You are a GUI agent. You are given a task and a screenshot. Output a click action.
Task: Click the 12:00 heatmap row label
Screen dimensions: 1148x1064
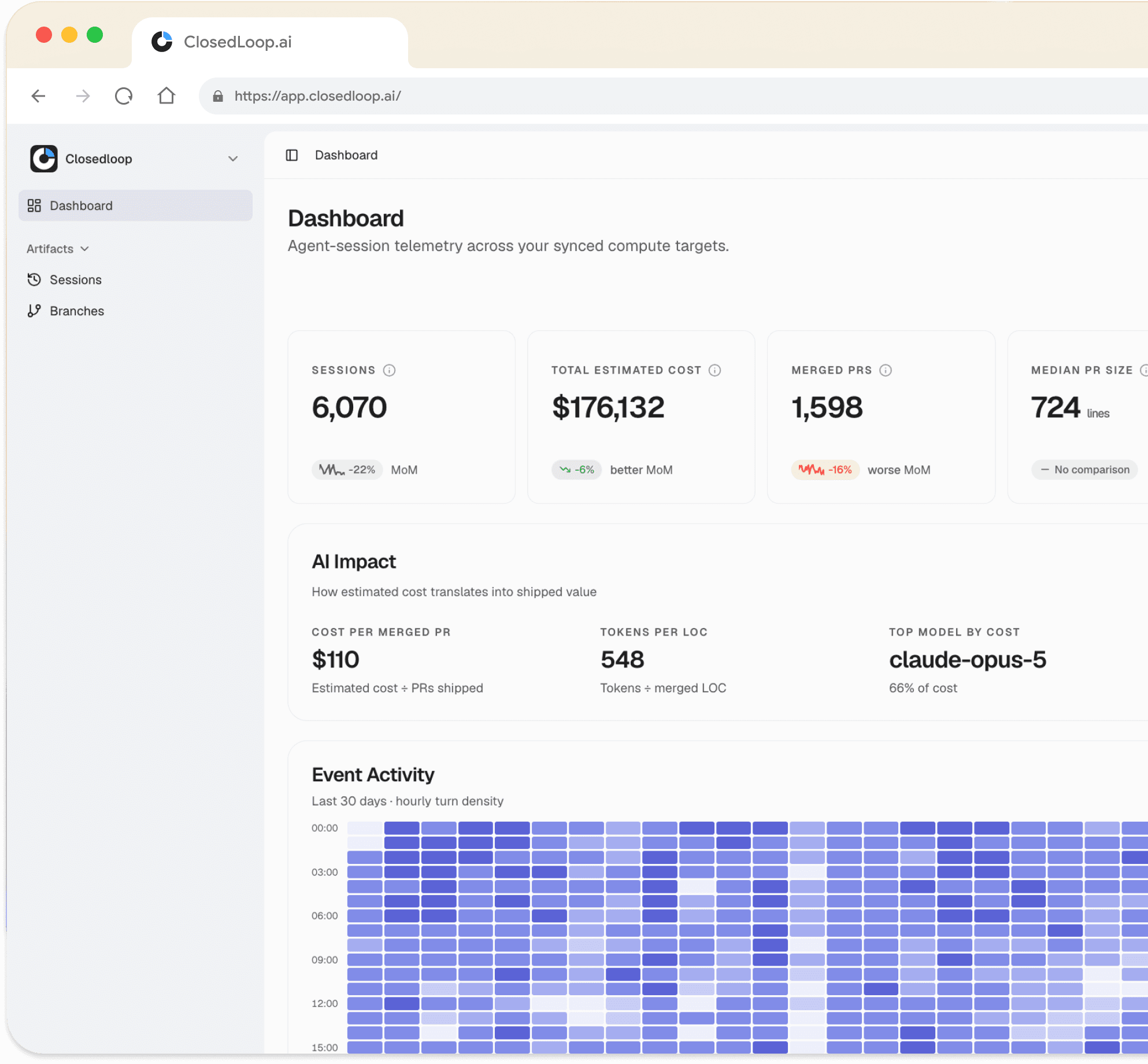(324, 1003)
